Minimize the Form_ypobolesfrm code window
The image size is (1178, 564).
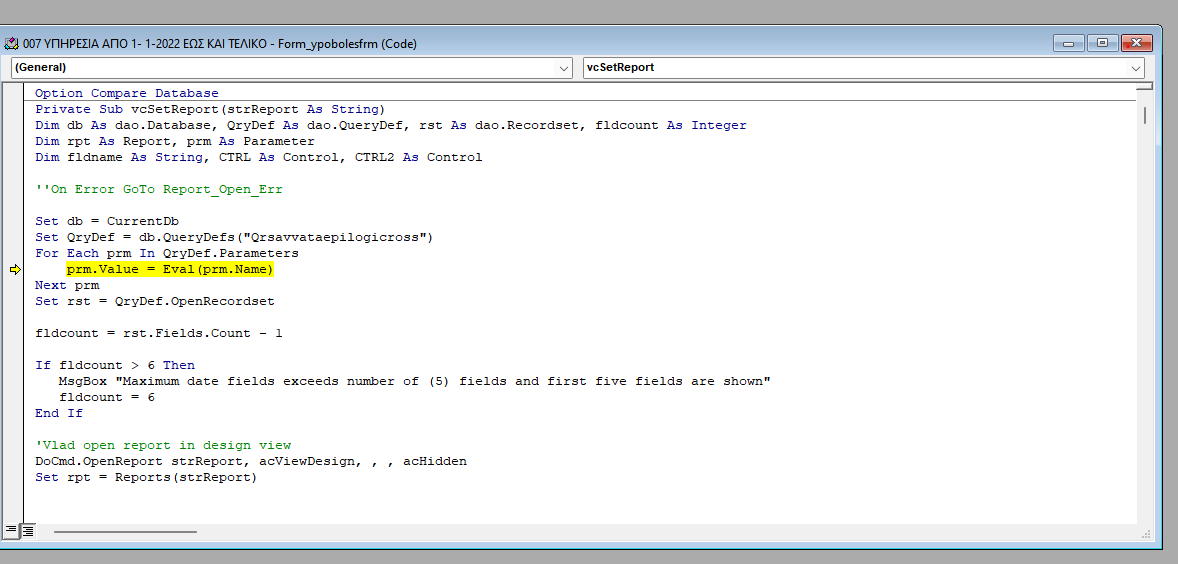pyautogui.click(x=1068, y=44)
